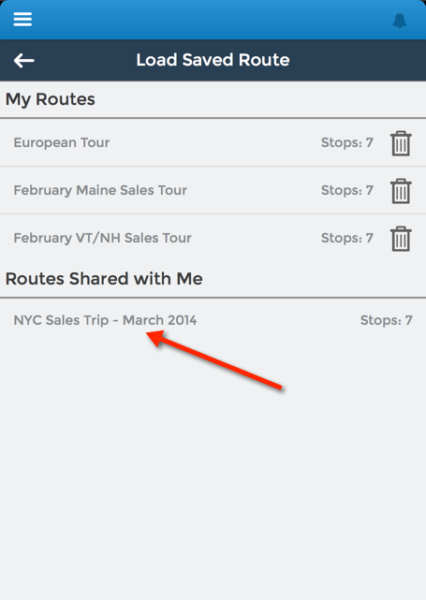
Task: Go back using the left arrow
Action: click(24, 60)
